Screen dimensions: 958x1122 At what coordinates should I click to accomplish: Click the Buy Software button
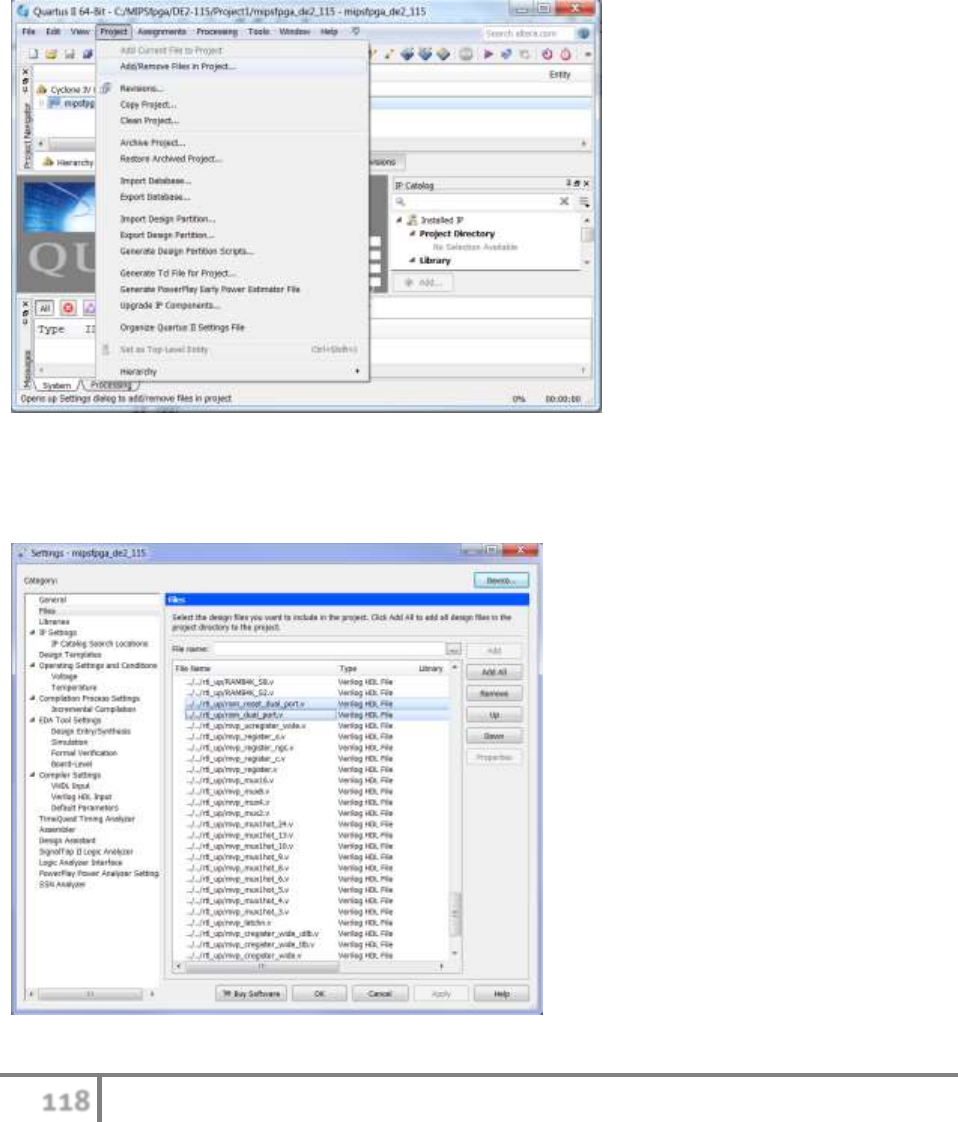coord(251,994)
